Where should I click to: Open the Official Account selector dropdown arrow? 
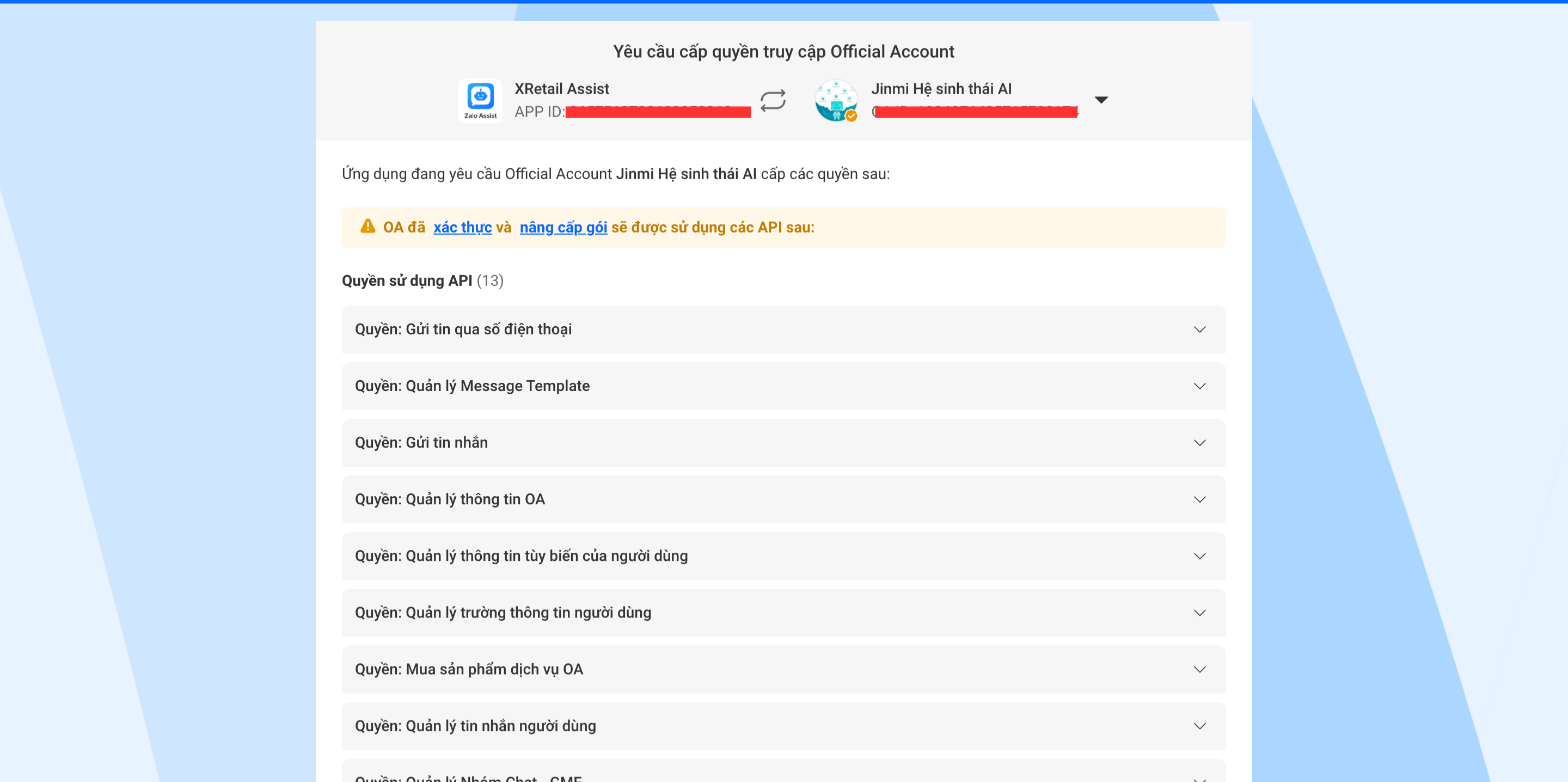[x=1100, y=100]
